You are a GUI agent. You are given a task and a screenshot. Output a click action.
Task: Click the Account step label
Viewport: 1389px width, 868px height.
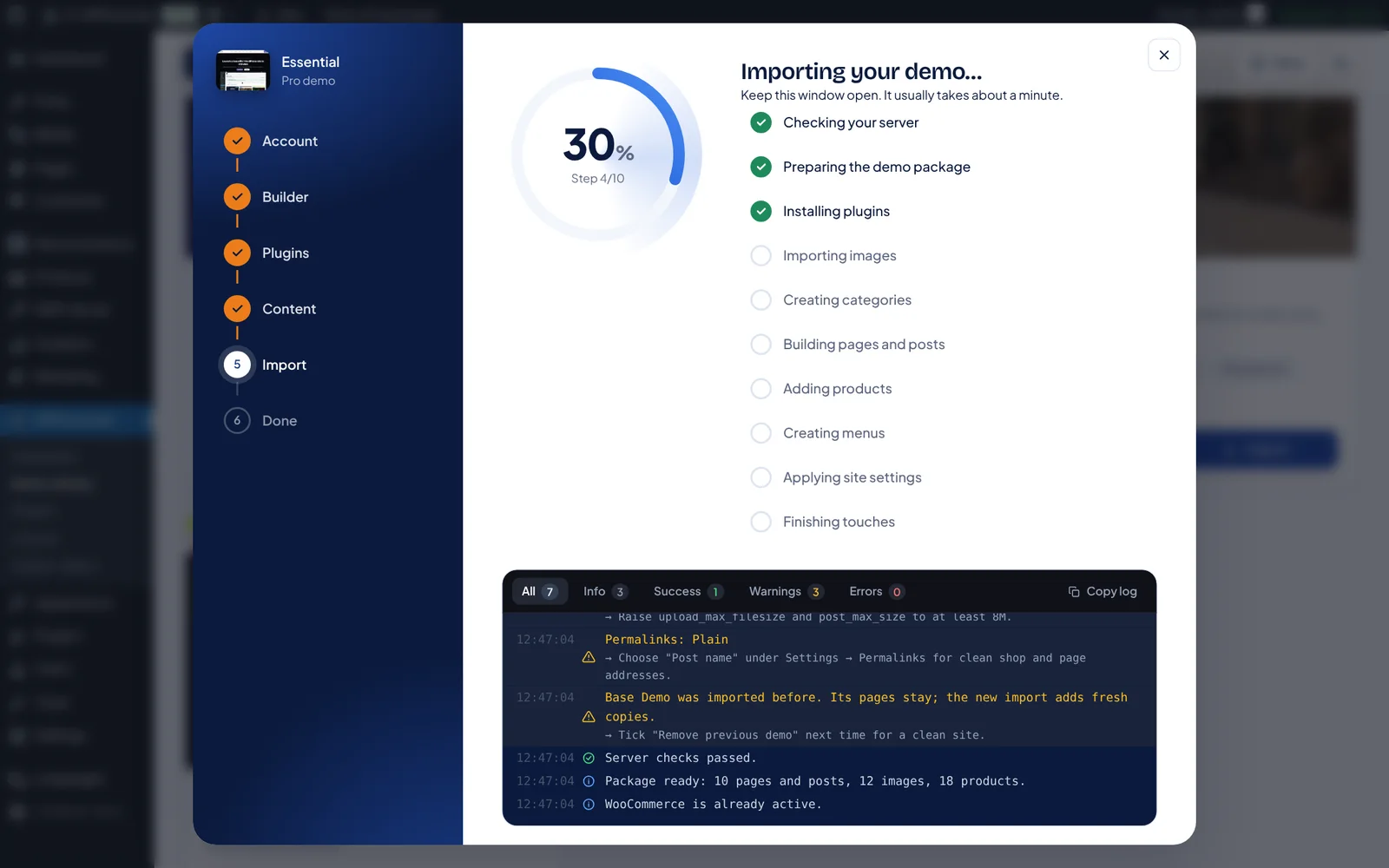290,141
